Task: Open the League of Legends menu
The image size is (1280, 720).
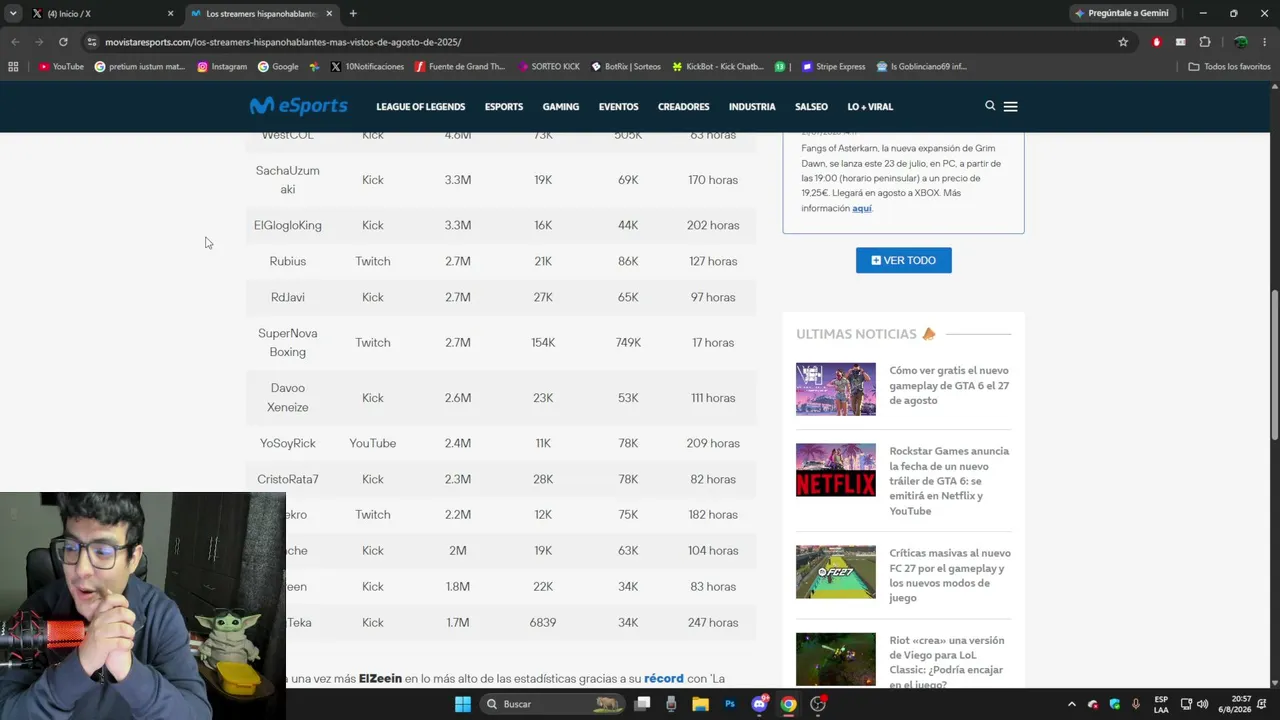Action: pyautogui.click(x=420, y=107)
